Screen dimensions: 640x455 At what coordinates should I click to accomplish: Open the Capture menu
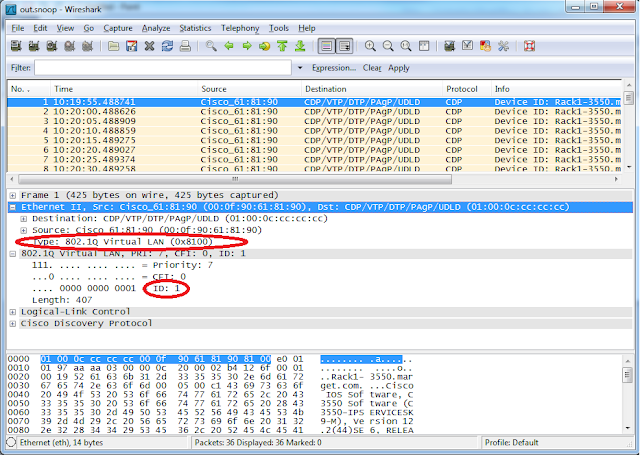[x=118, y=28]
